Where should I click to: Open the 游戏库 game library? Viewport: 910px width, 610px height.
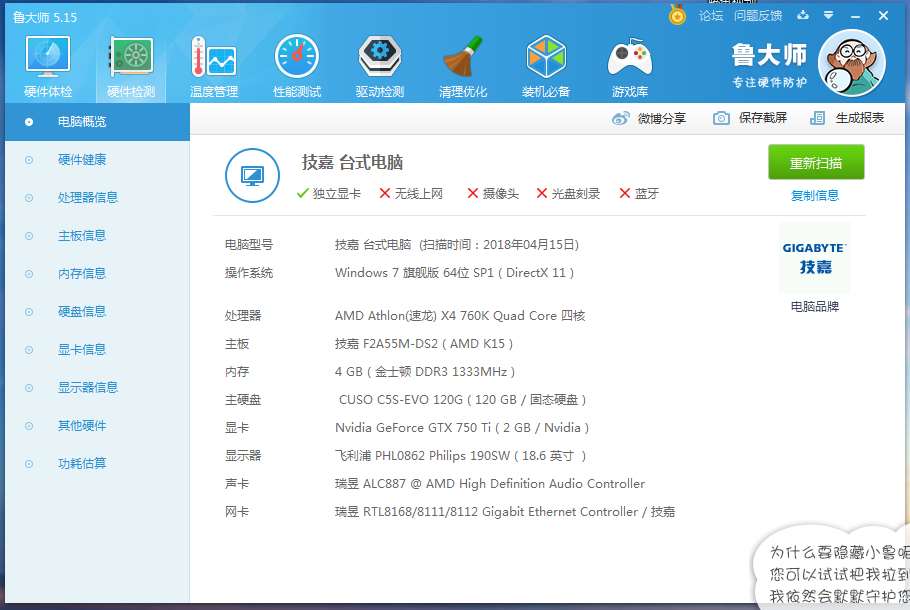point(630,67)
